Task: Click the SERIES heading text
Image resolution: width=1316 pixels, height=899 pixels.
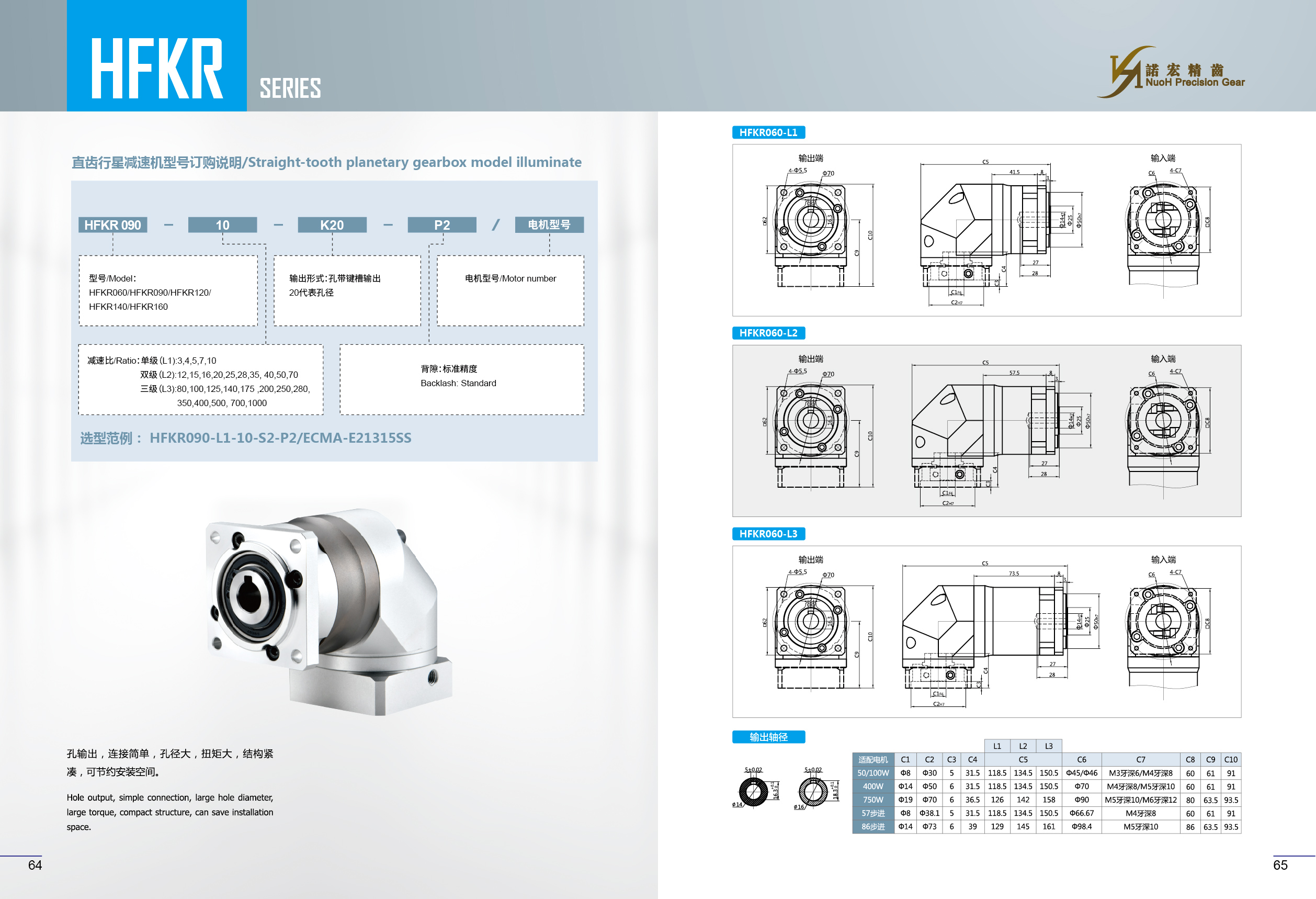Action: click(290, 88)
